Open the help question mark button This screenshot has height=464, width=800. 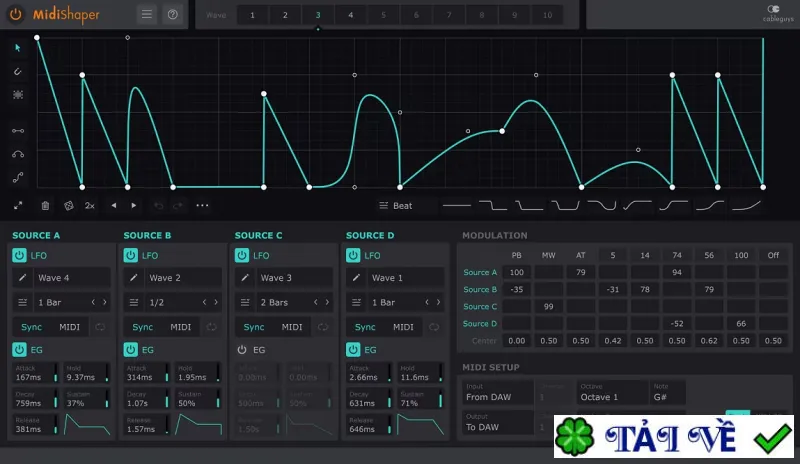pos(173,14)
